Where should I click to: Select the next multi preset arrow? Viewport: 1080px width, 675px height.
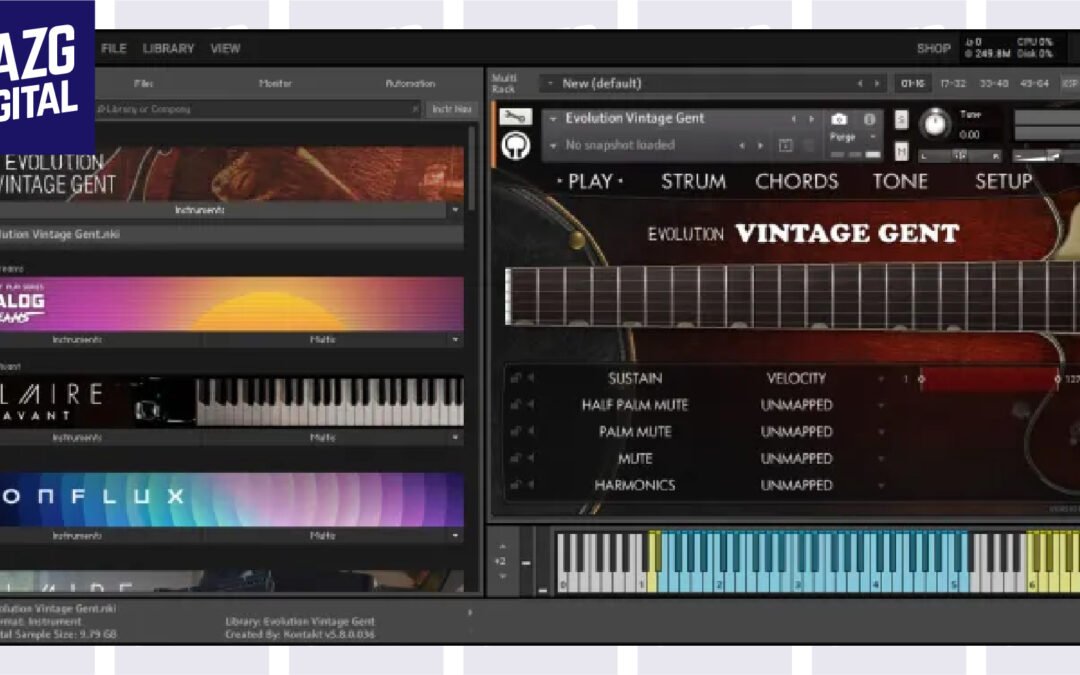click(877, 83)
